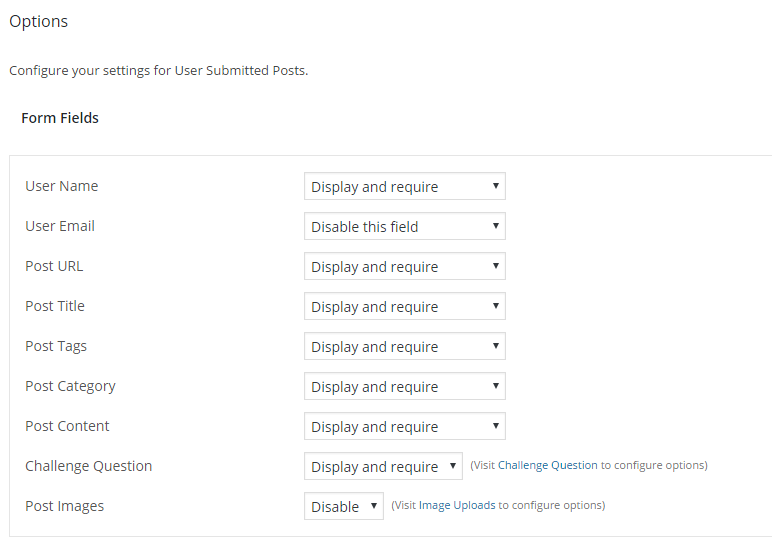Open the Post Images Disable dropdown
Screen dimensions: 772x549
click(343, 507)
